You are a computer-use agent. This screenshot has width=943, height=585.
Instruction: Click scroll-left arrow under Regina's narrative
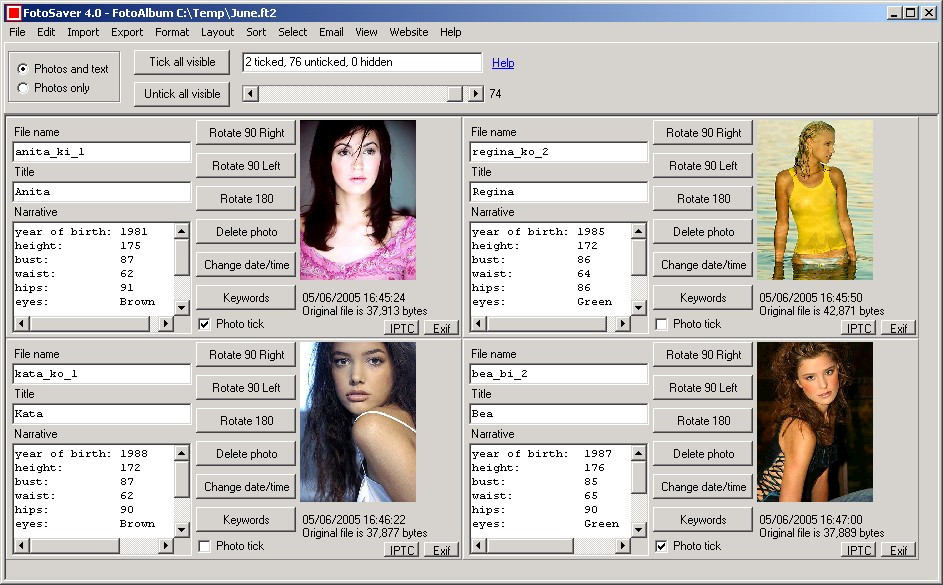click(x=478, y=323)
